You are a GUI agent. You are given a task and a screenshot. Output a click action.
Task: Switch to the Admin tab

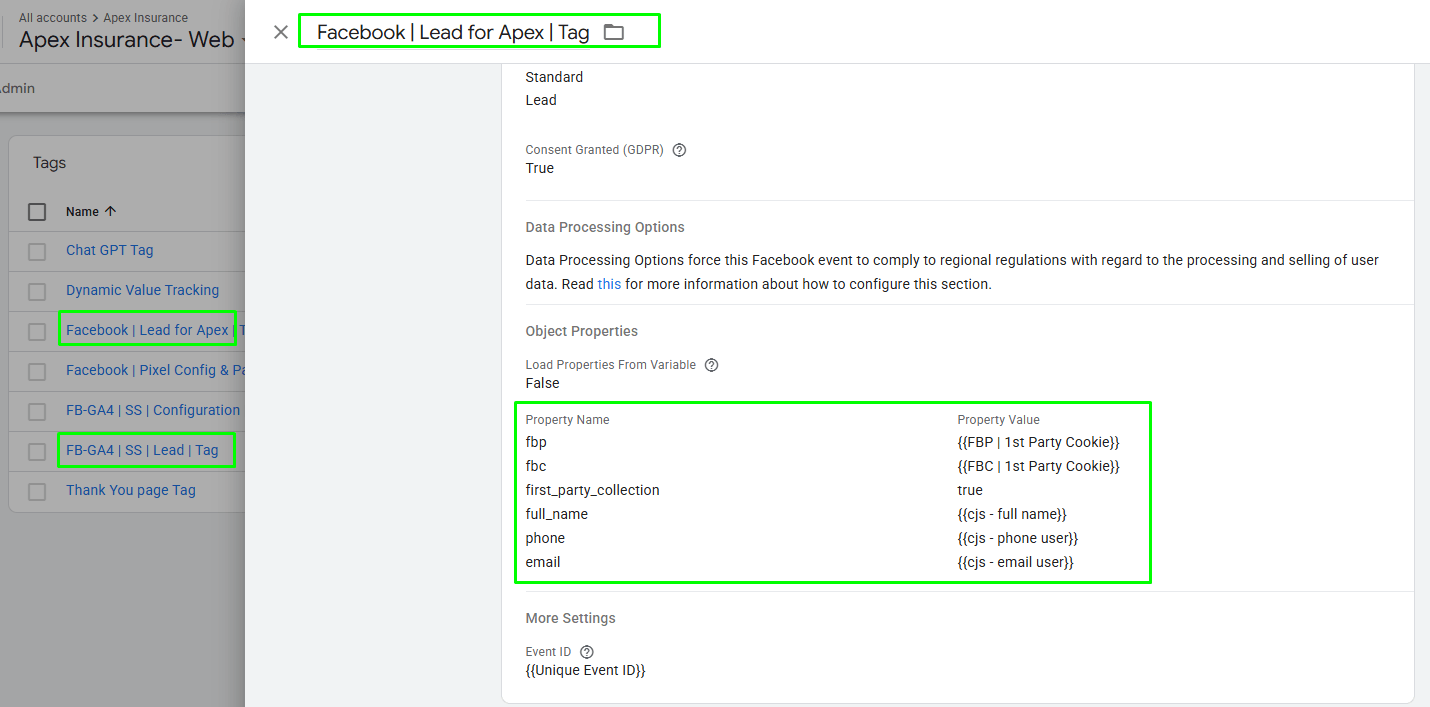[17, 88]
